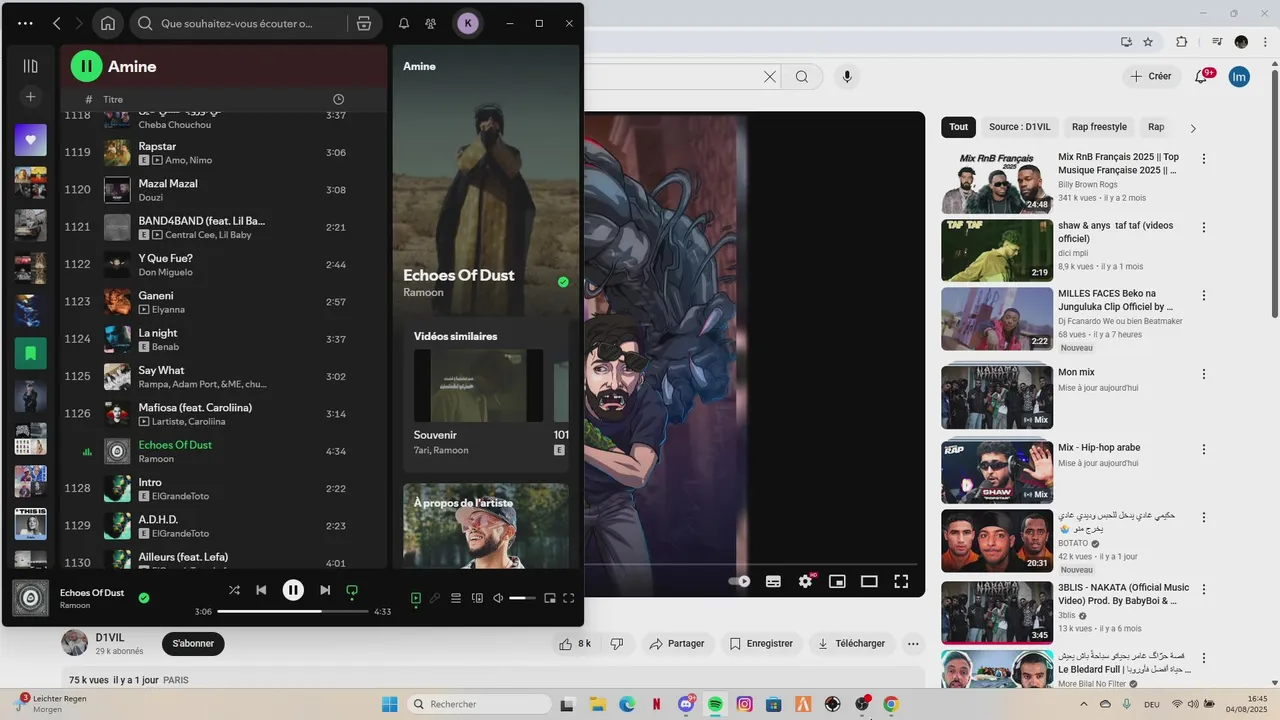Viewport: 1280px width, 720px height.
Task: Create new playlist with plus icon
Action: pyautogui.click(x=31, y=97)
